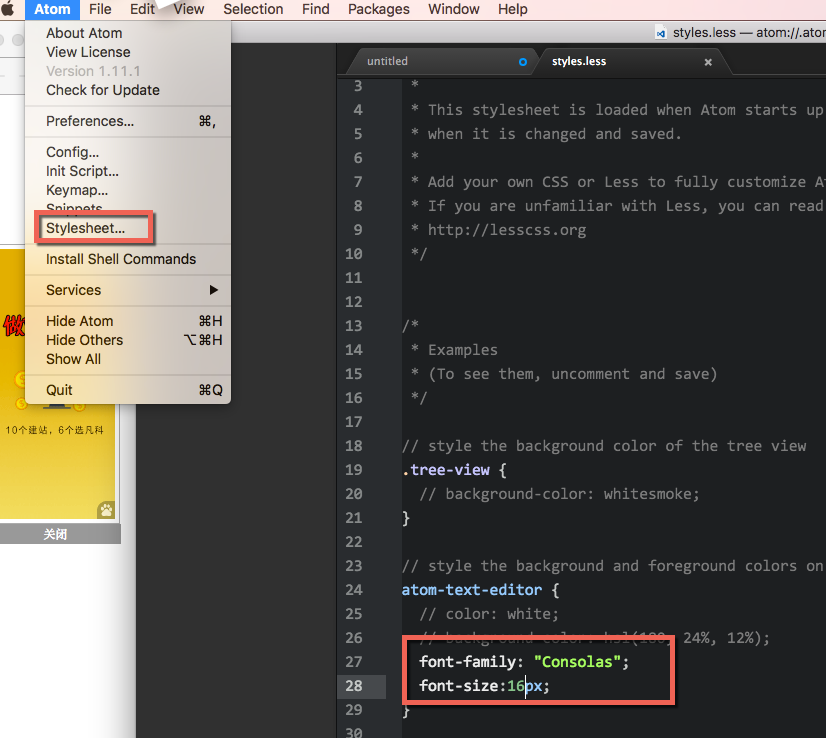Open the Selection menu
Viewport: 826px width, 738px height.
253,9
